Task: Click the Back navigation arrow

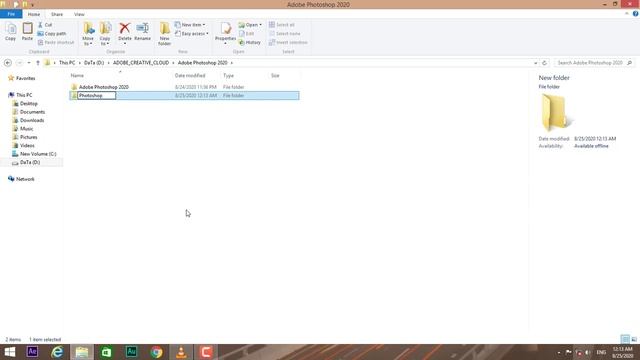Action: tap(8, 63)
